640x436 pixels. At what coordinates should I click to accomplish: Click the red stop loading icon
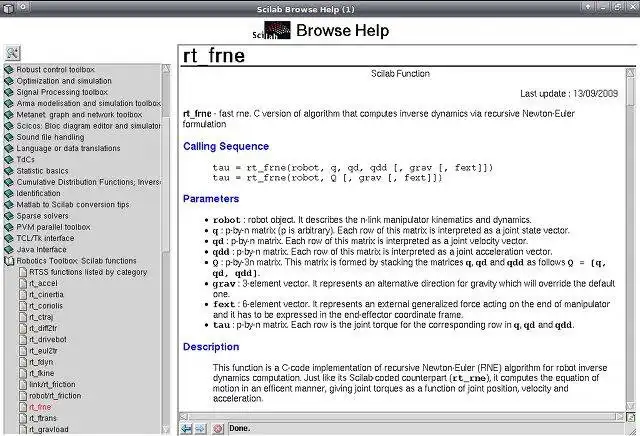218,429
